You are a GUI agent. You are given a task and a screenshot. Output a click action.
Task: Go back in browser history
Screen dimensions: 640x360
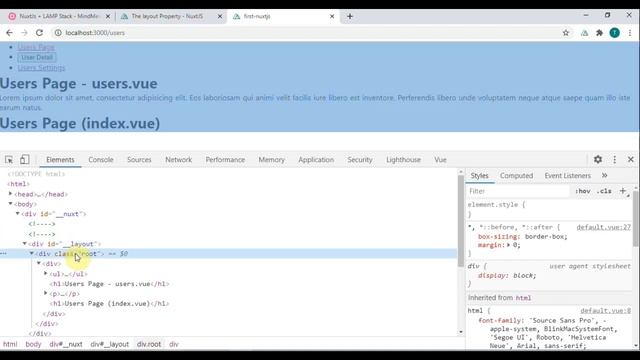coord(9,33)
